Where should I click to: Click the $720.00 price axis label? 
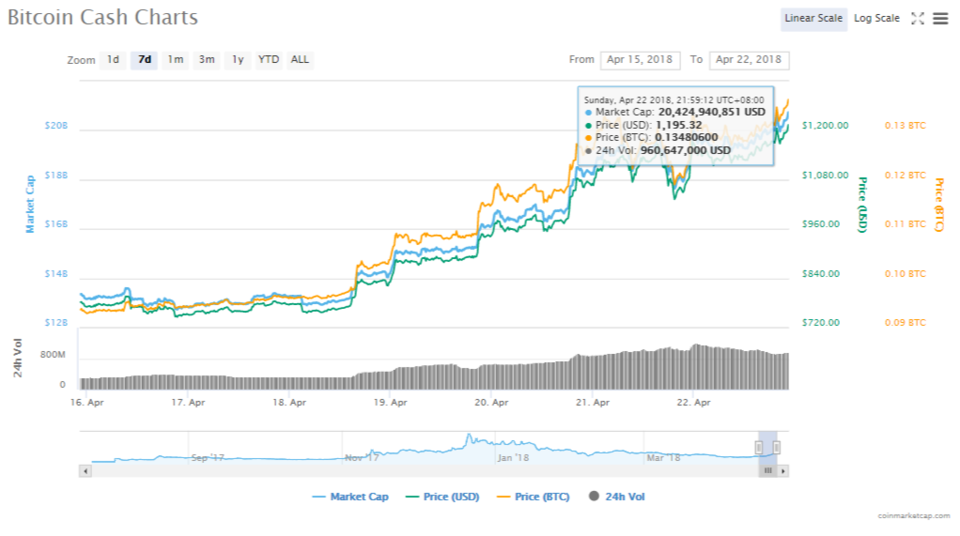point(821,323)
